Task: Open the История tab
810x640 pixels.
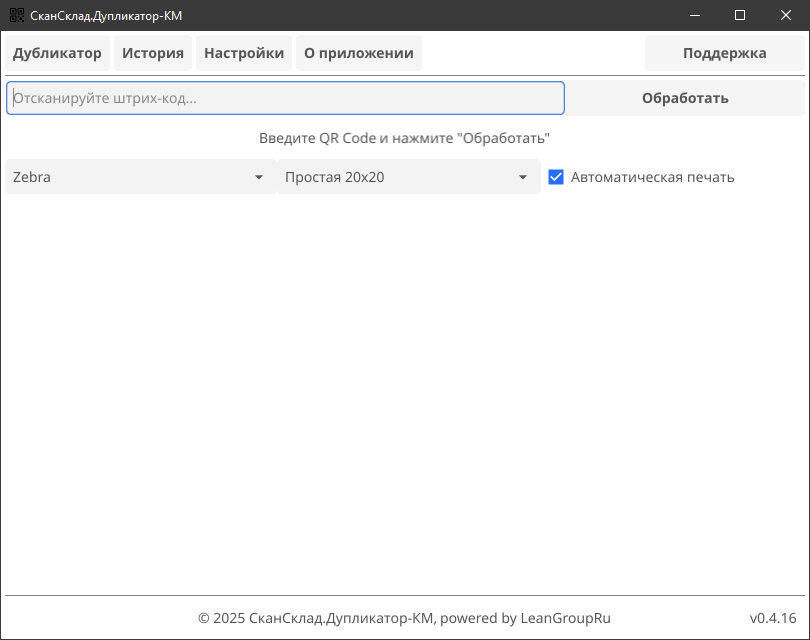Action: click(x=153, y=53)
